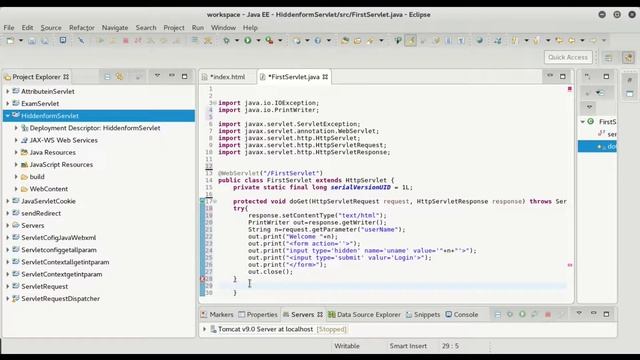Open the File menu

9,28
